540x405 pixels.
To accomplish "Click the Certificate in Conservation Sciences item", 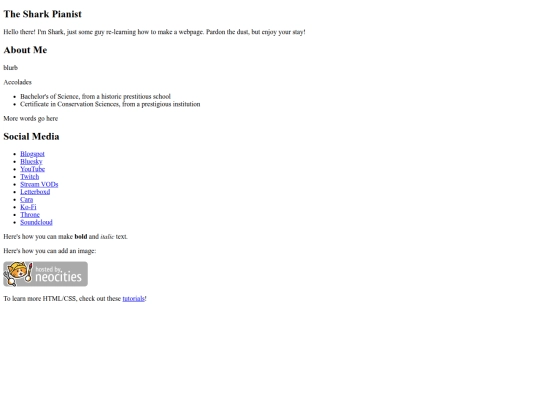I will pos(110,104).
